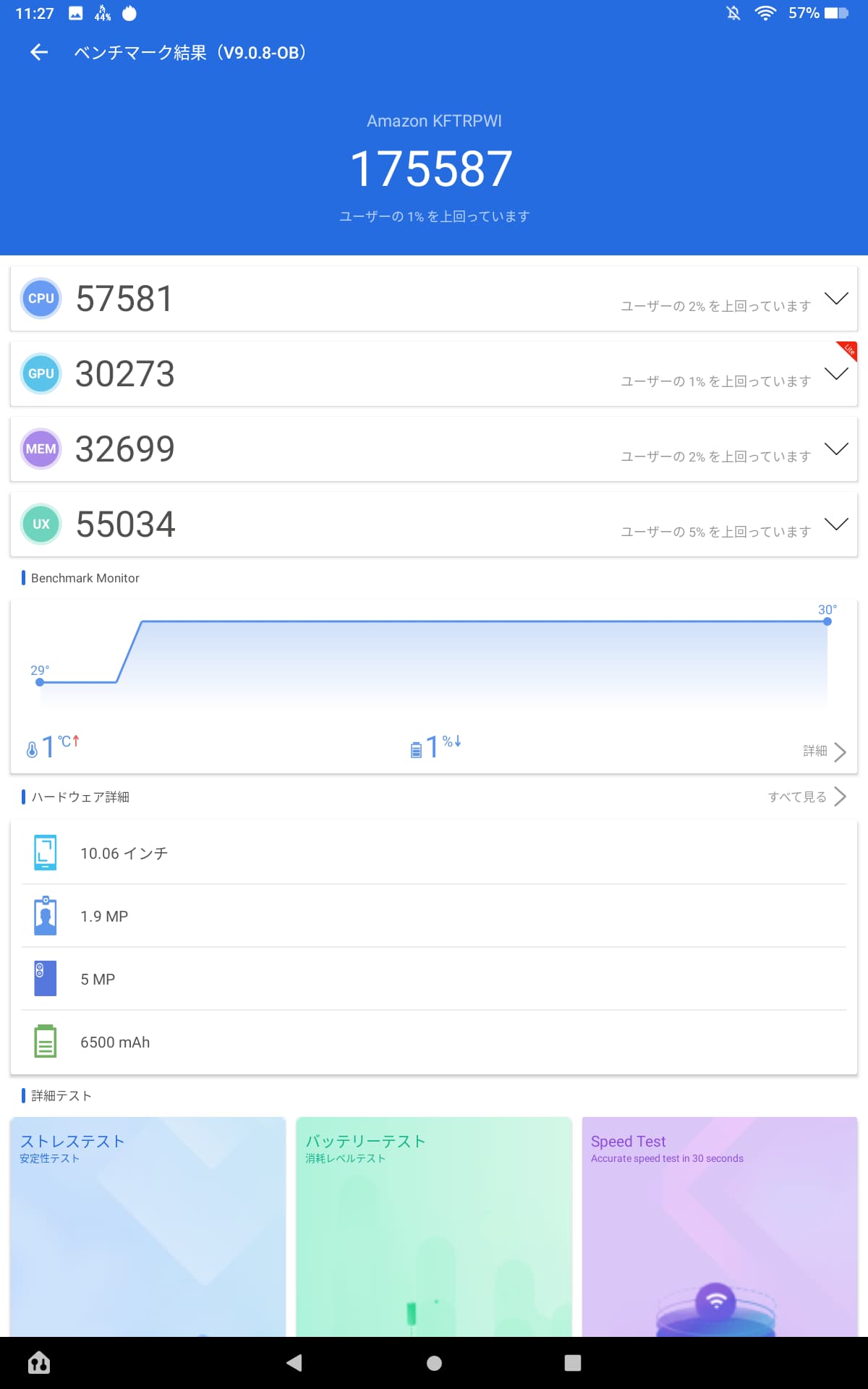Screen dimensions: 868x1389
Task: Tap the 44% notification icon in status bar
Action: point(103,13)
